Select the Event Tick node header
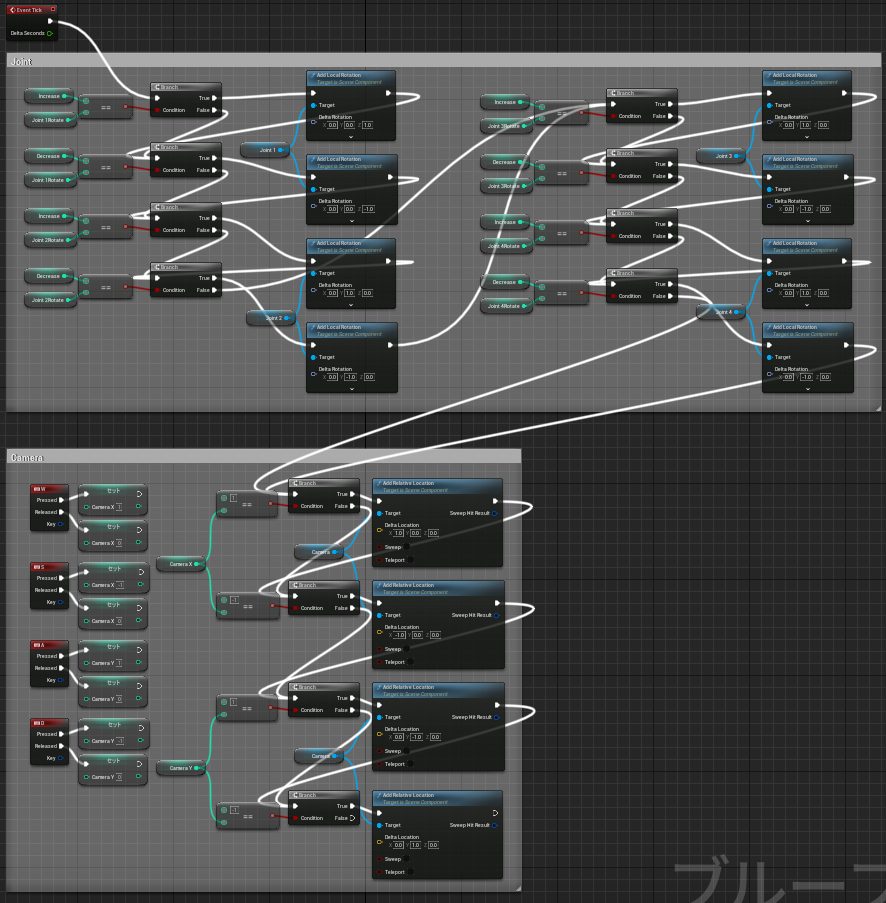 pos(32,10)
